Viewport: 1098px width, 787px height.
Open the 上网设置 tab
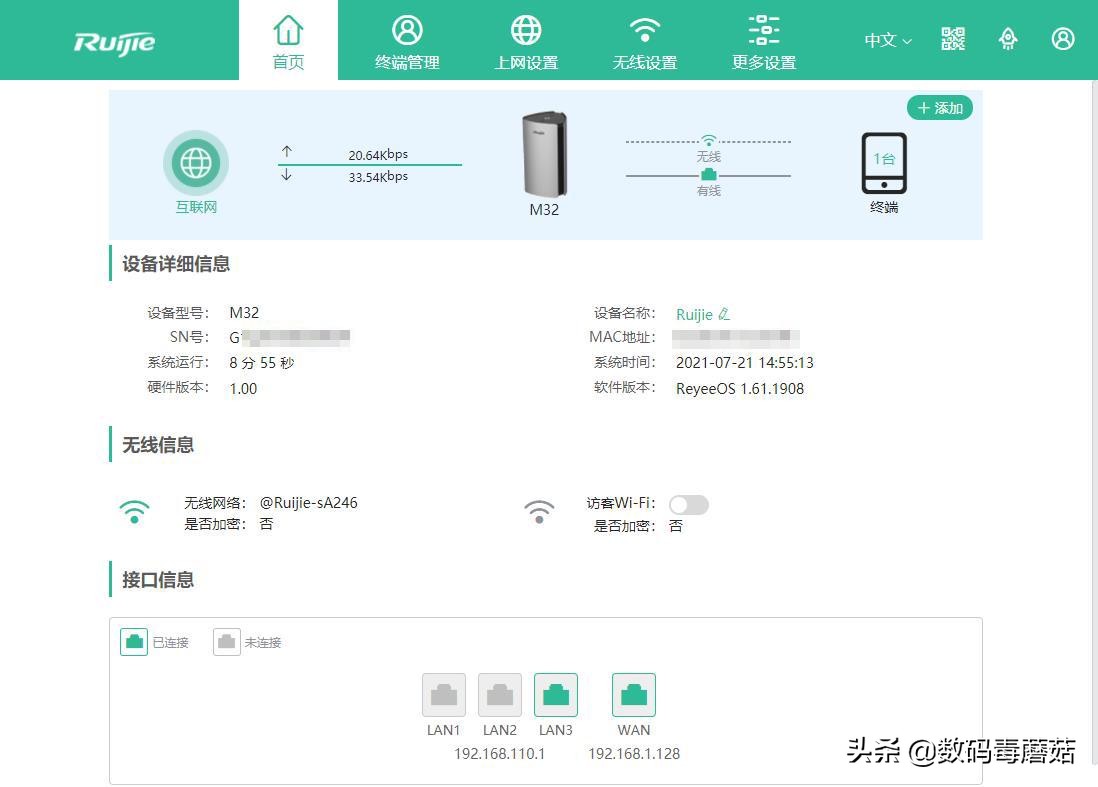coord(525,40)
